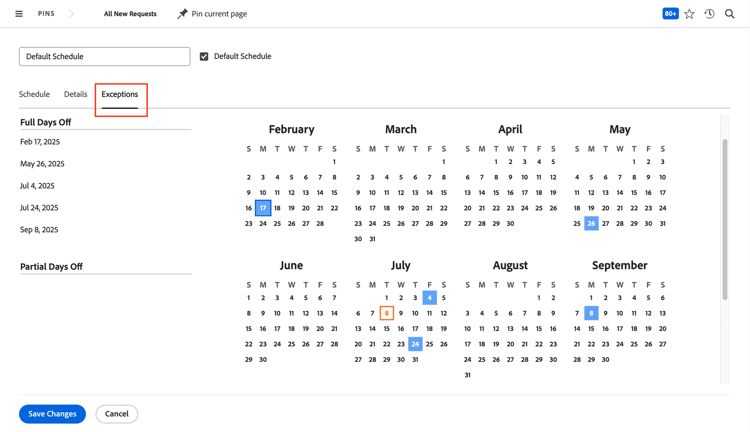The width and height of the screenshot is (750, 432).
Task: Click the schedule name input field
Action: pyautogui.click(x=105, y=56)
